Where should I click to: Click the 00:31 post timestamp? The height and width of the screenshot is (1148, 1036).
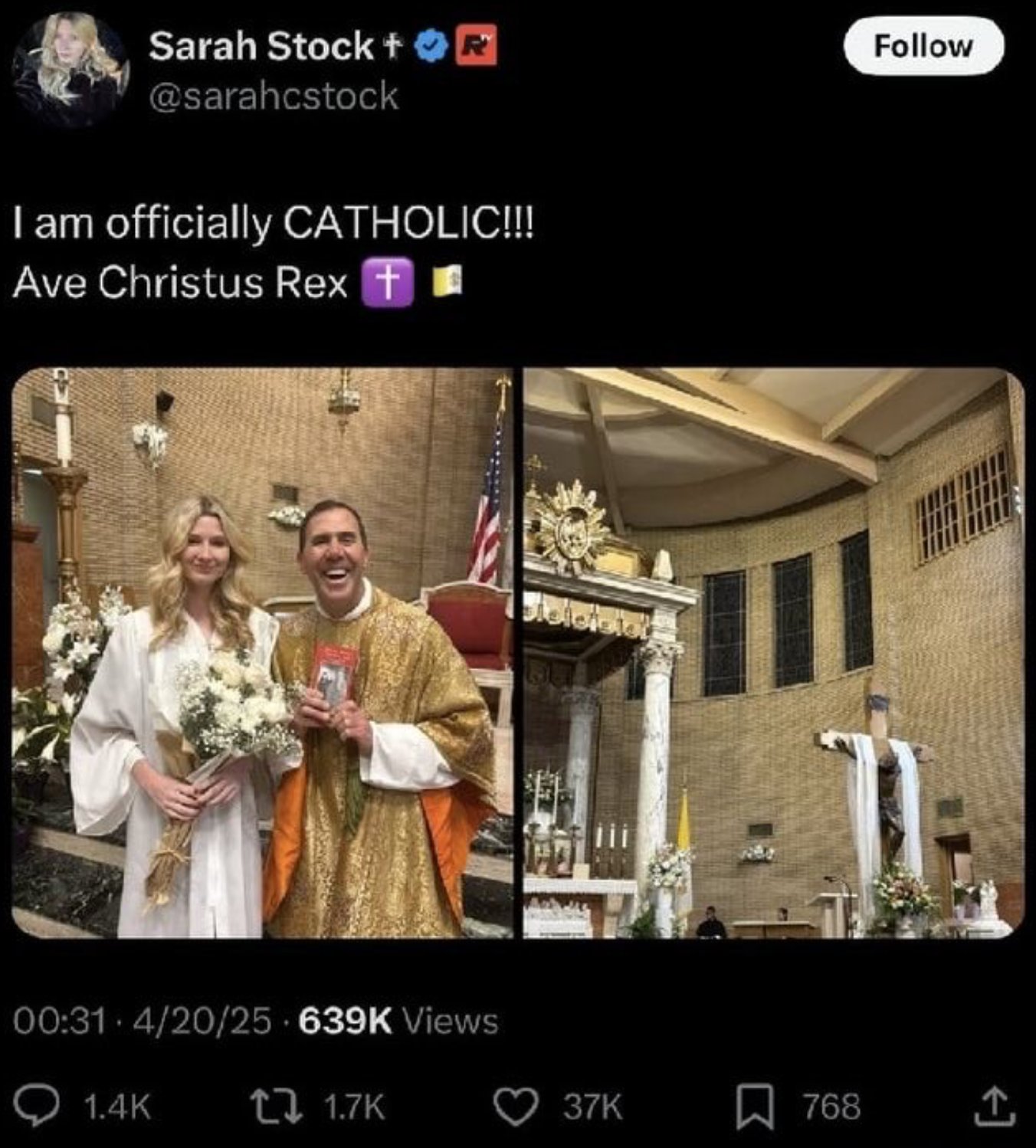tap(59, 1021)
